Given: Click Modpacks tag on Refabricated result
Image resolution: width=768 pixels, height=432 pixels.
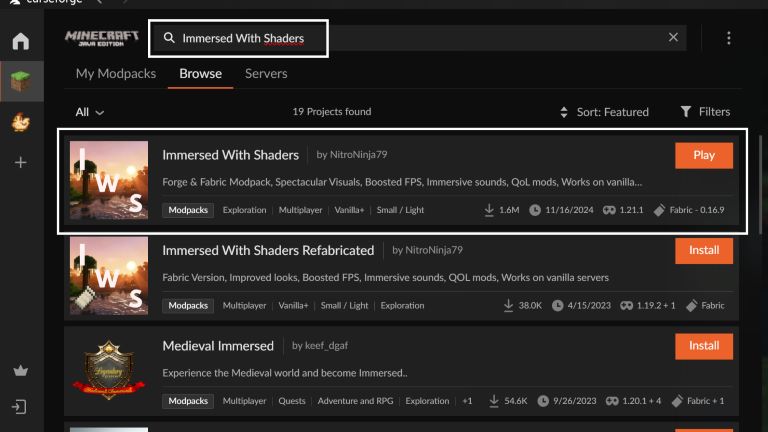Looking at the screenshot, I should point(188,306).
